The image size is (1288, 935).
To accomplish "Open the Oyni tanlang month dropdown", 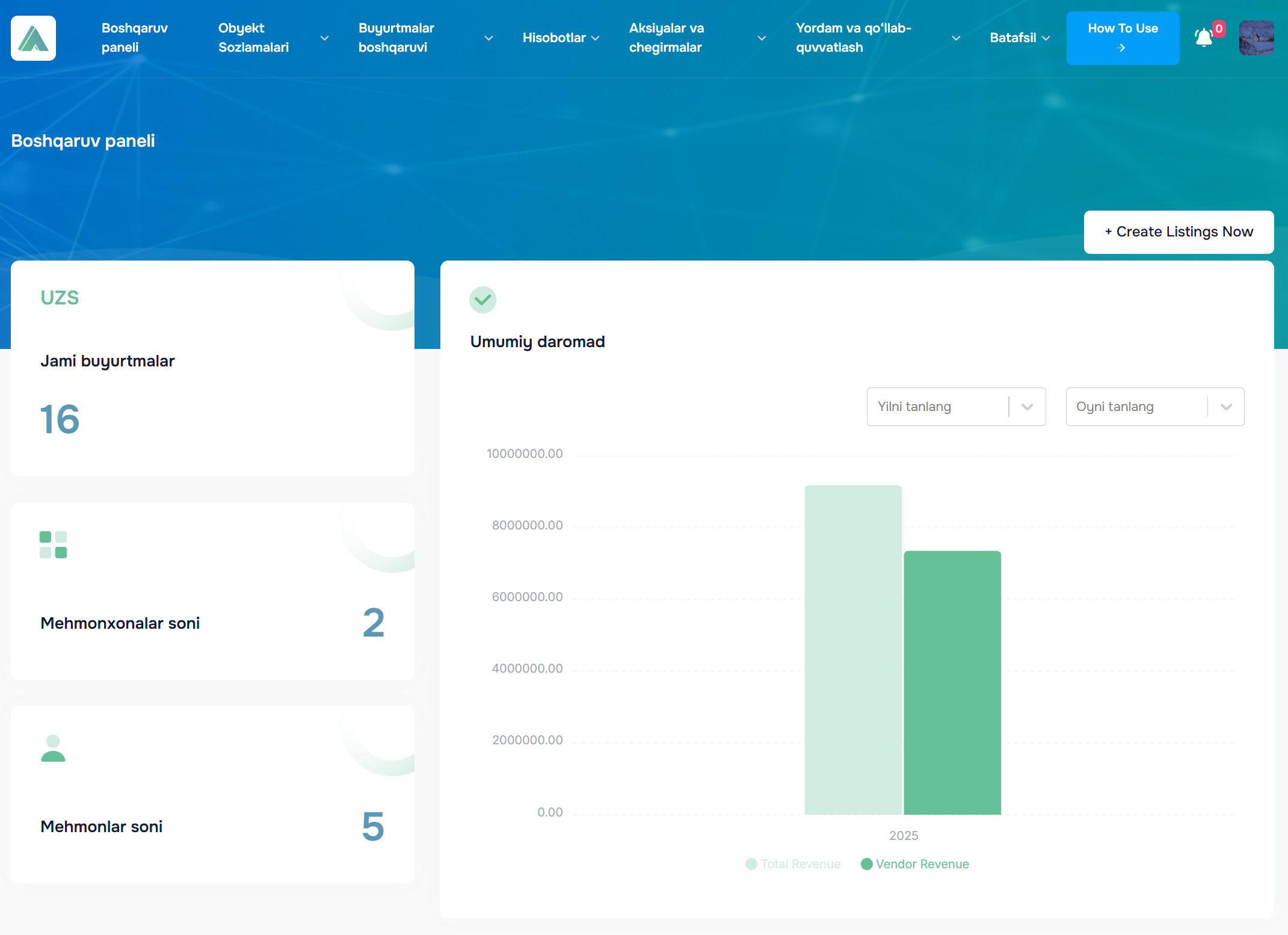I will click(1154, 407).
